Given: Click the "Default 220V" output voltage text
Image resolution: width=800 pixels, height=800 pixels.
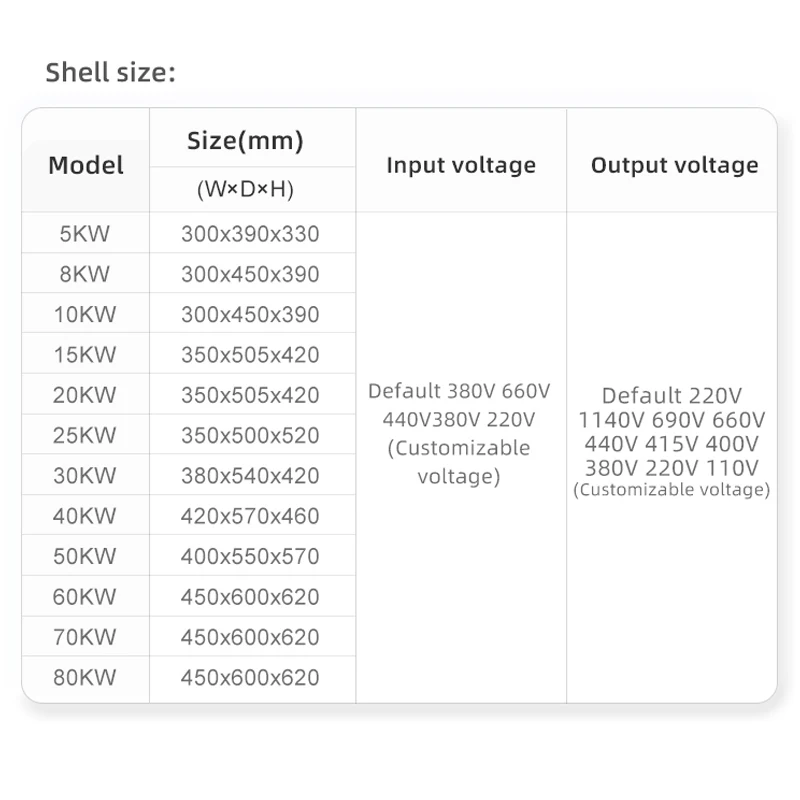Looking at the screenshot, I should (672, 396).
